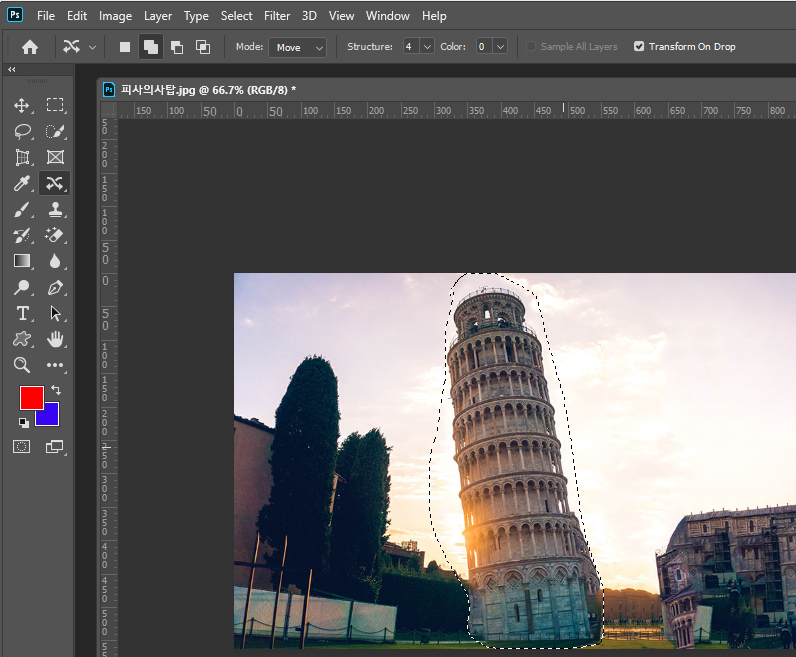Screen dimensions: 796x657
Task: Select the Horizontal Type tool
Action: click(22, 313)
